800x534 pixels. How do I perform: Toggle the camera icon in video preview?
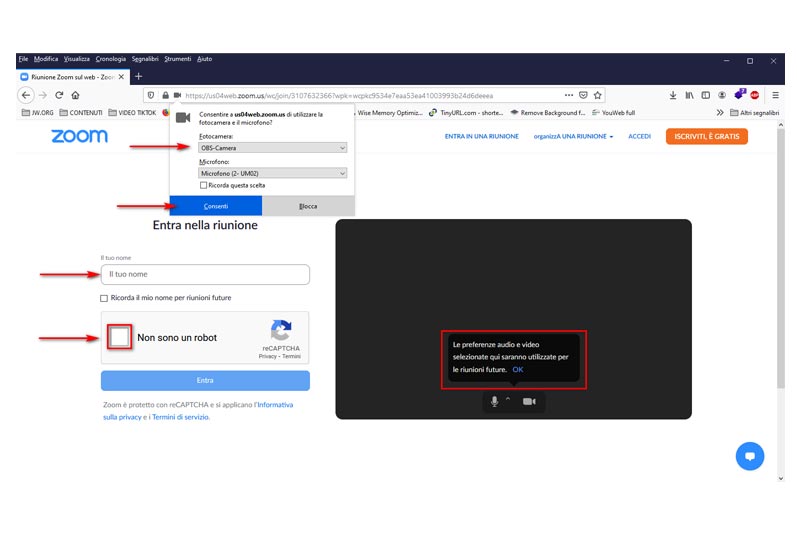pyautogui.click(x=529, y=402)
